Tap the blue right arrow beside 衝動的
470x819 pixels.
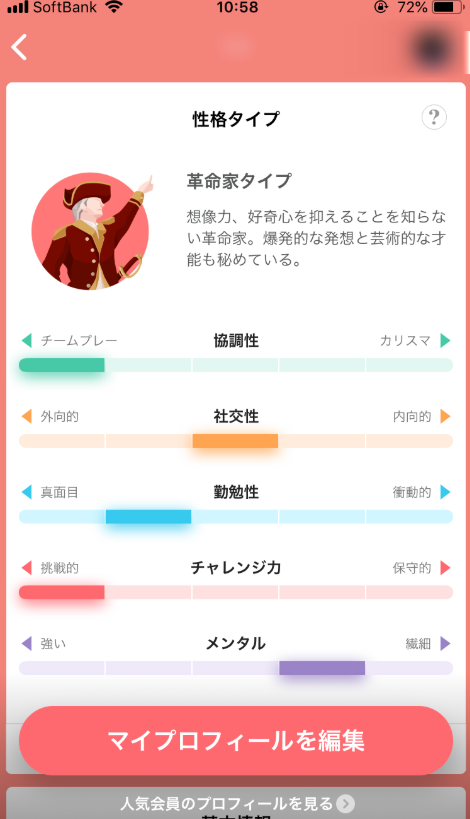tap(445, 492)
